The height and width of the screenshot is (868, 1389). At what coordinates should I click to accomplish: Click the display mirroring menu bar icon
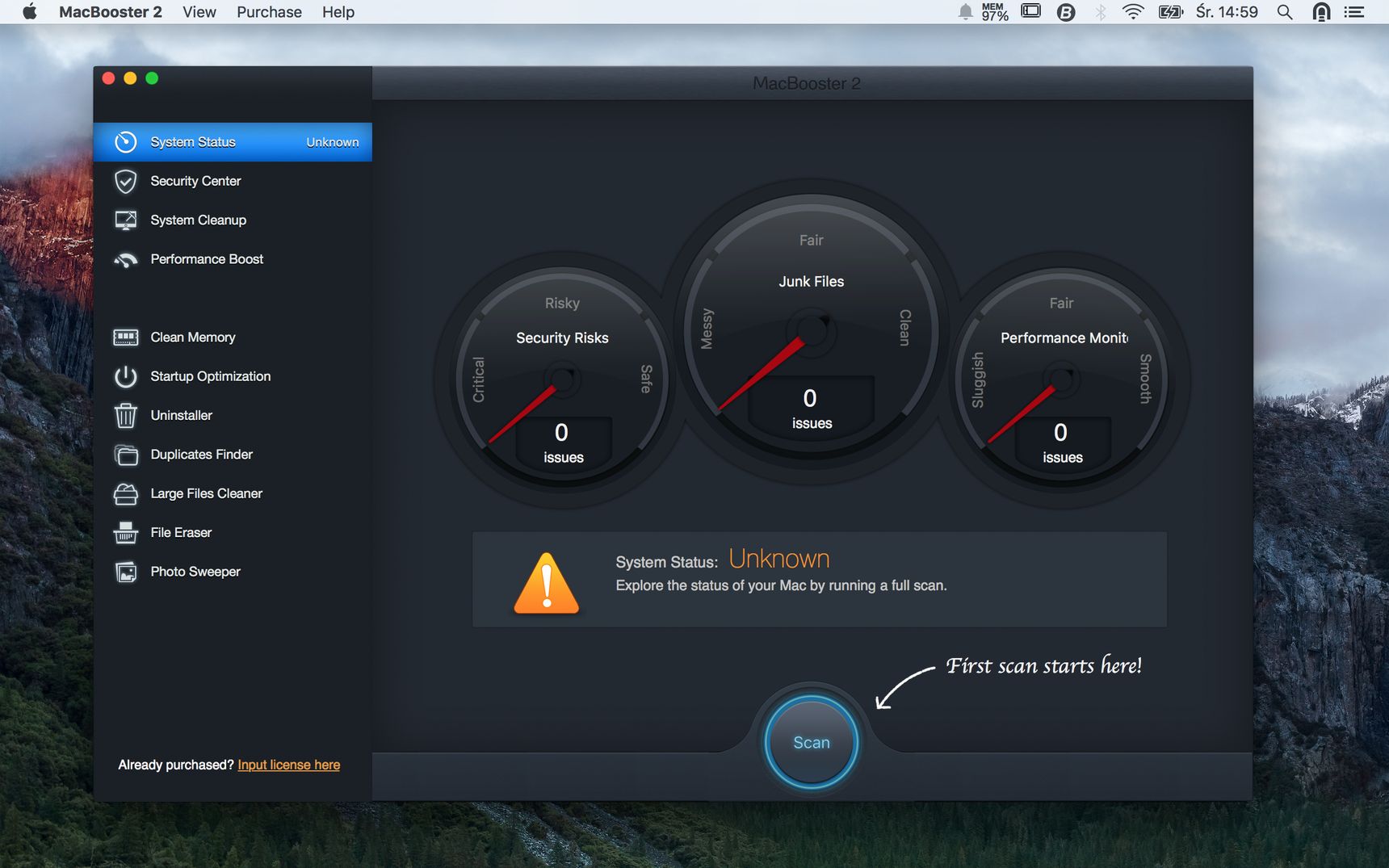(x=1031, y=11)
